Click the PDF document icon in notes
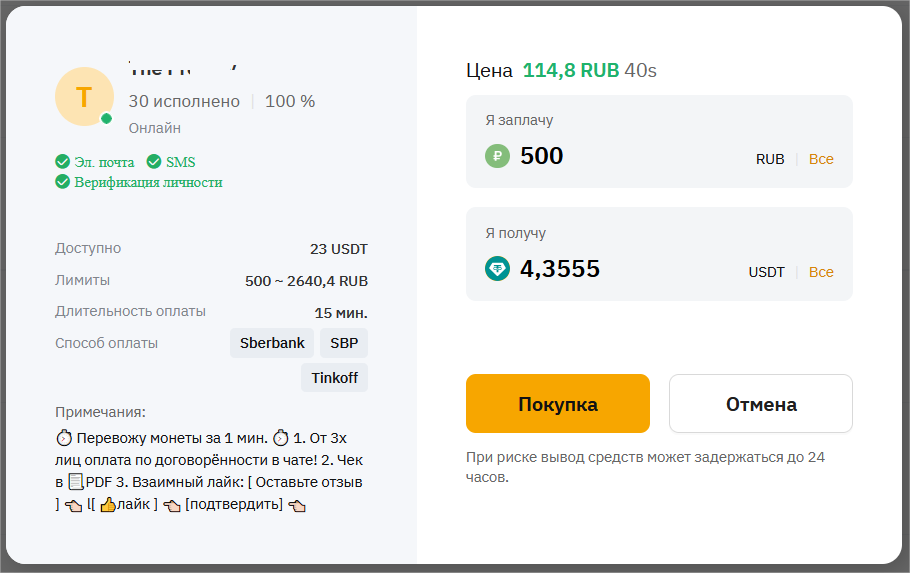This screenshot has height=573, width=910. [x=76, y=483]
